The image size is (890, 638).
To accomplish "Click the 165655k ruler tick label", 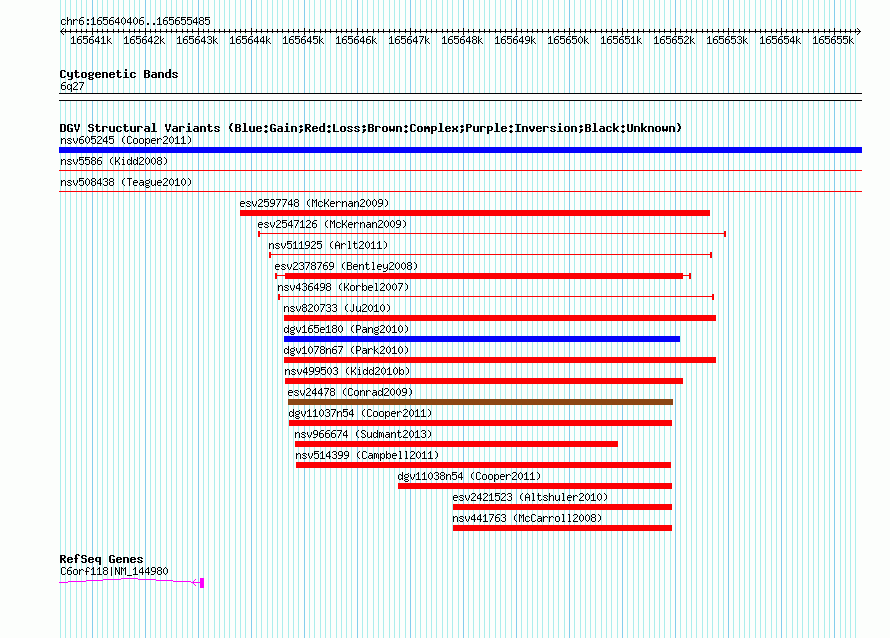I will pos(833,40).
